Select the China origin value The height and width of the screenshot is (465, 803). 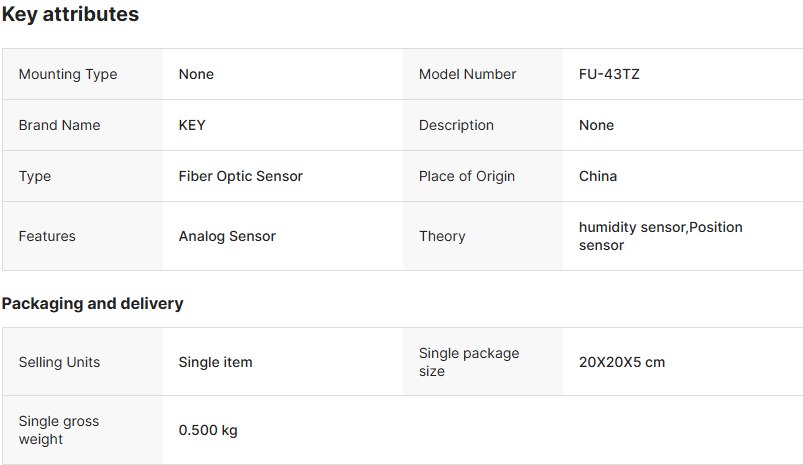coord(598,176)
